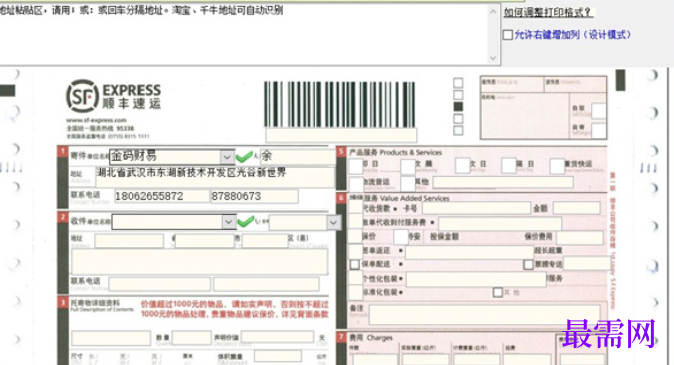Click the 托寄物 contents description field
Image resolution: width=674 pixels, height=365 pixels.
[x=111, y=338]
